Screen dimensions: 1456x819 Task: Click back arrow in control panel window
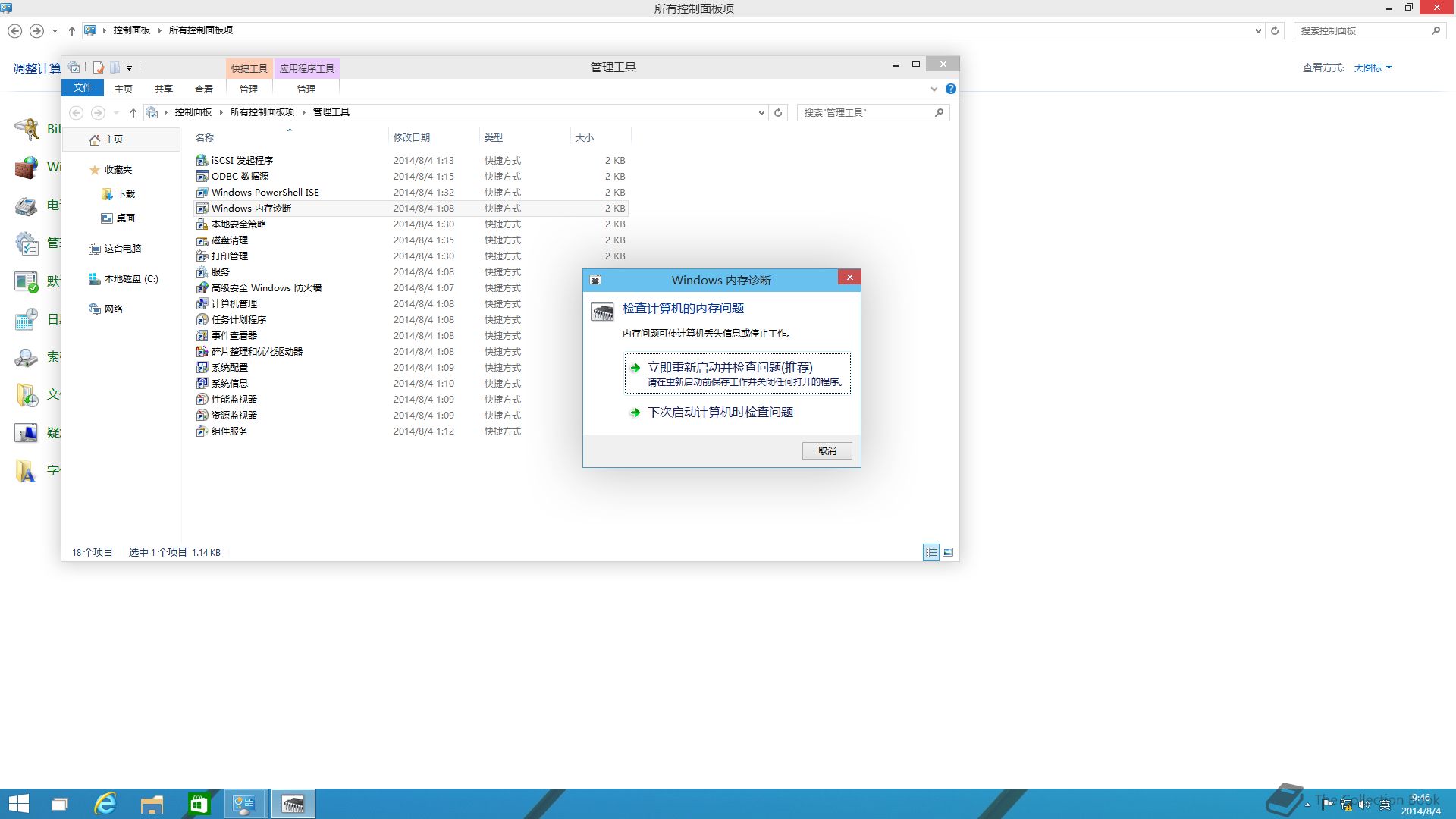(14, 30)
